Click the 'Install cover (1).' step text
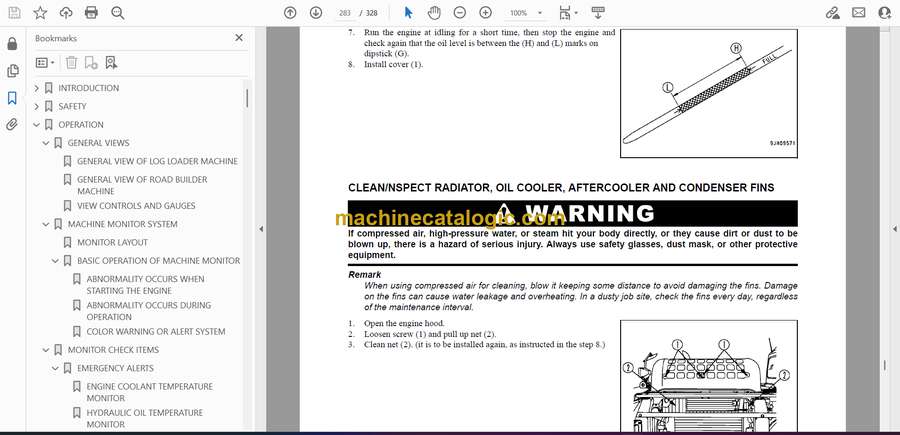Viewport: 900px width, 435px height. [393, 65]
